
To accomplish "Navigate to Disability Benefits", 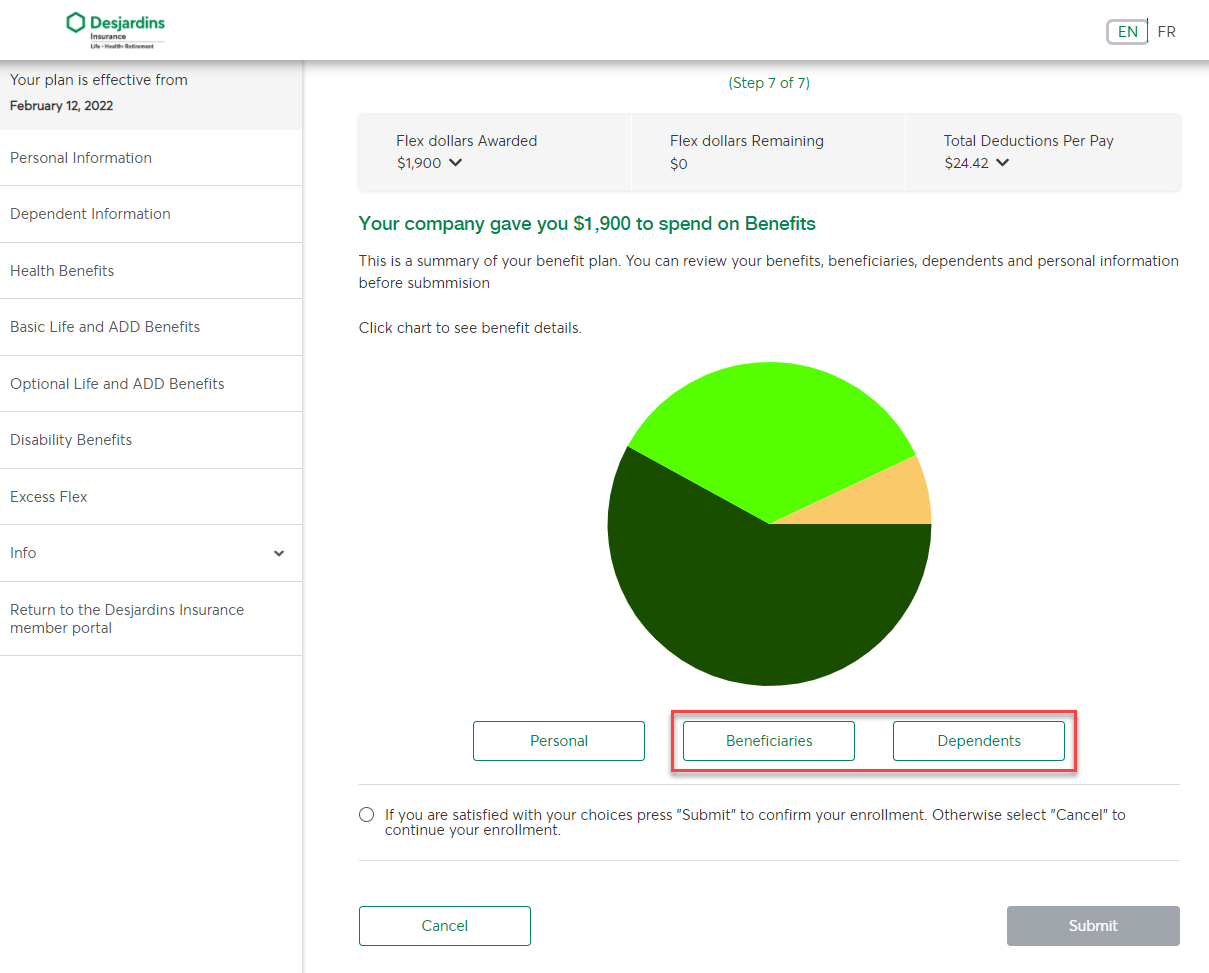I will pyautogui.click(x=71, y=439).
